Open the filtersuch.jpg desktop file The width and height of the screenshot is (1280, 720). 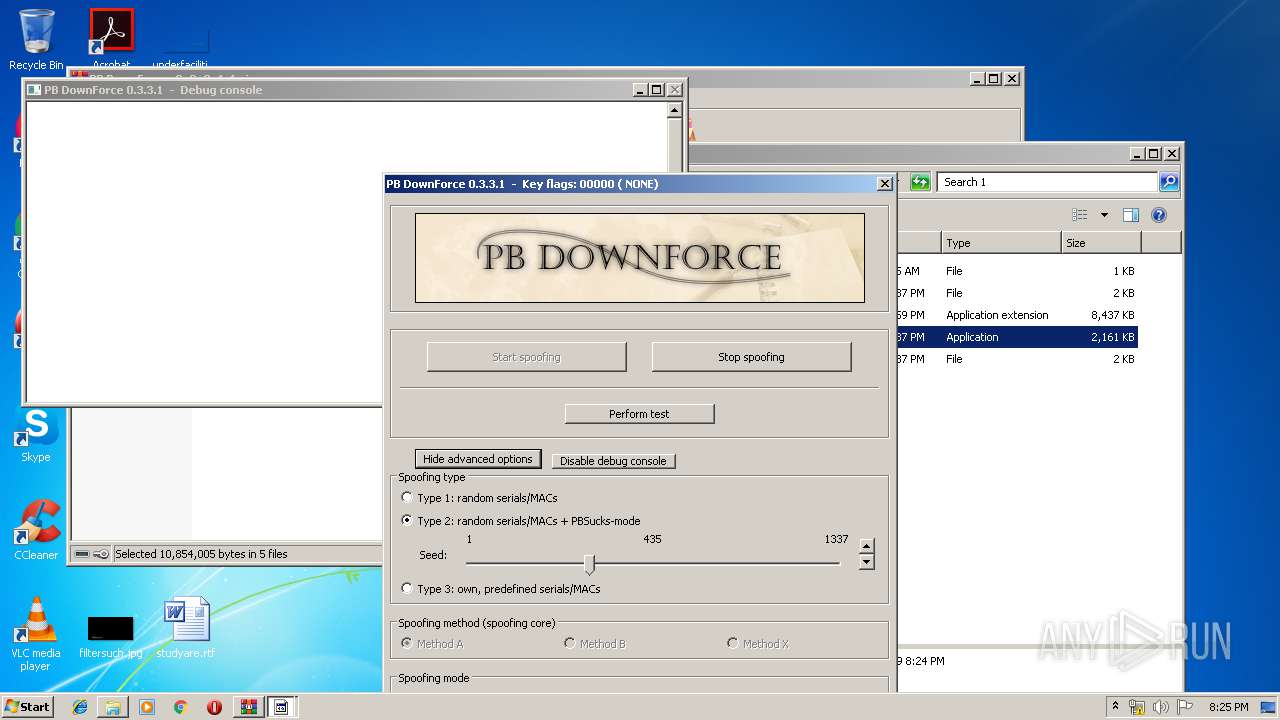coord(110,636)
